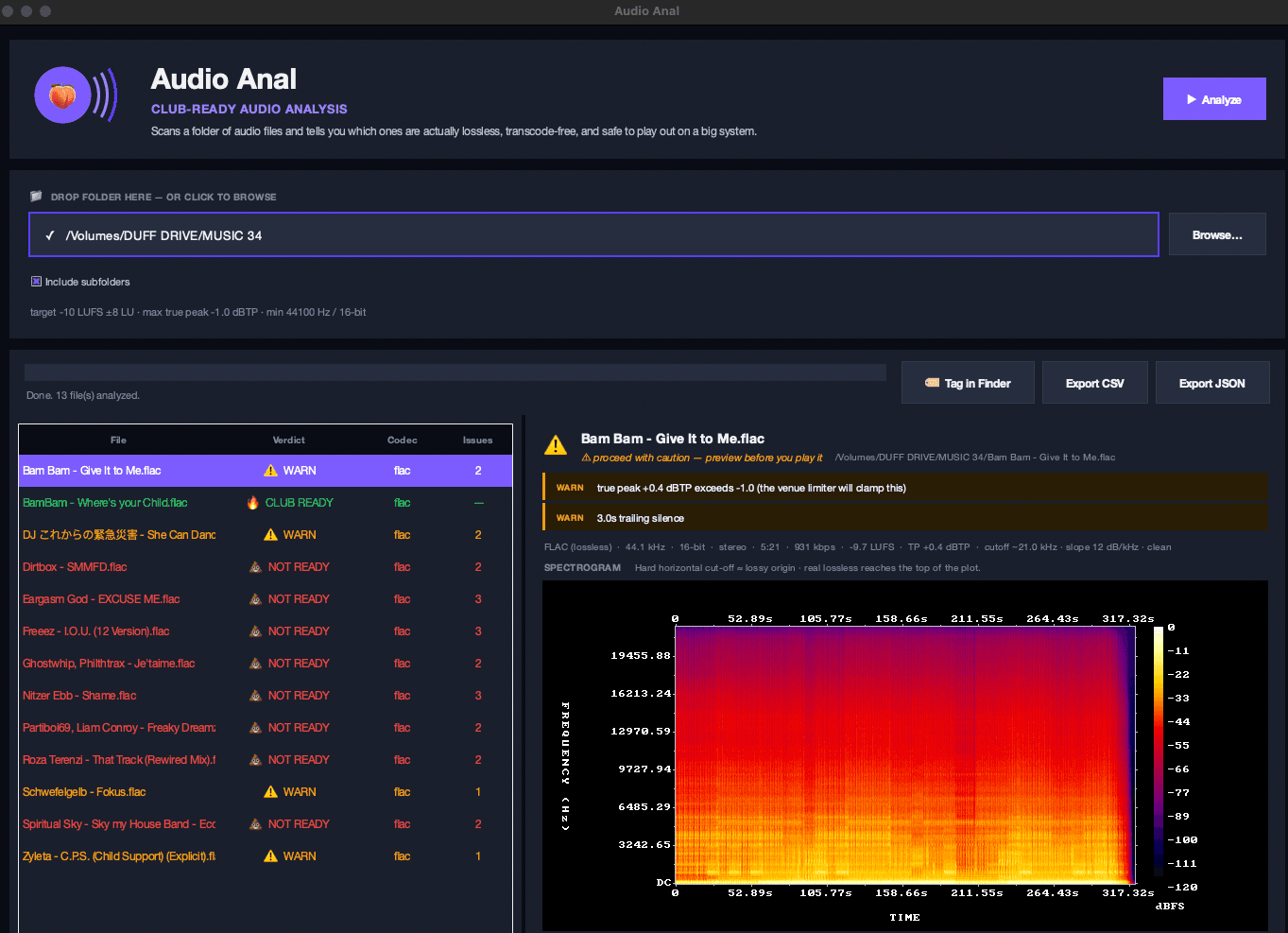Screen dimensions: 1288x933
Task: Sort the list by the File column header
Action: [118, 441]
